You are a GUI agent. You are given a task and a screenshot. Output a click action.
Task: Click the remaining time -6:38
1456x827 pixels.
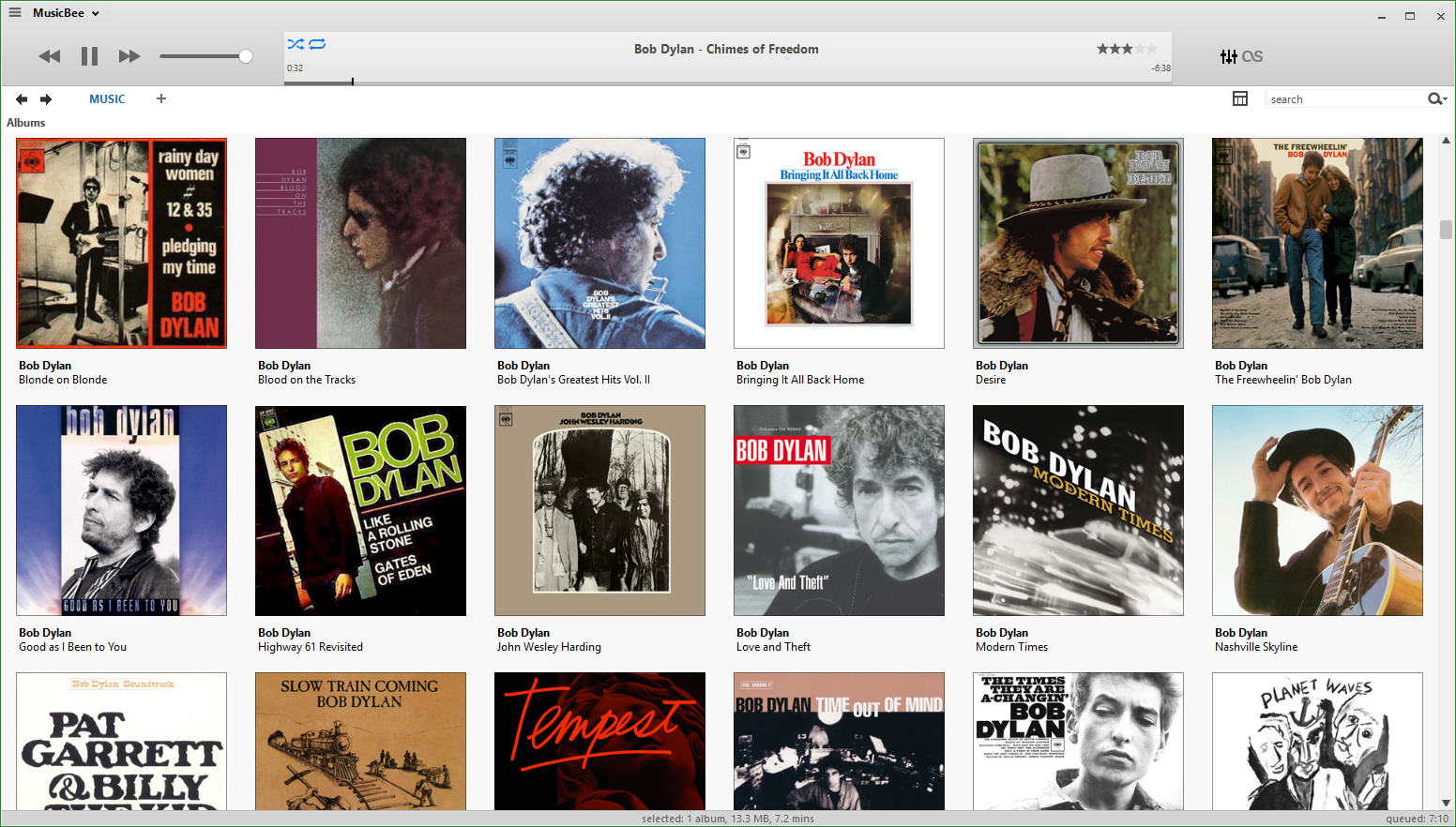click(1161, 68)
